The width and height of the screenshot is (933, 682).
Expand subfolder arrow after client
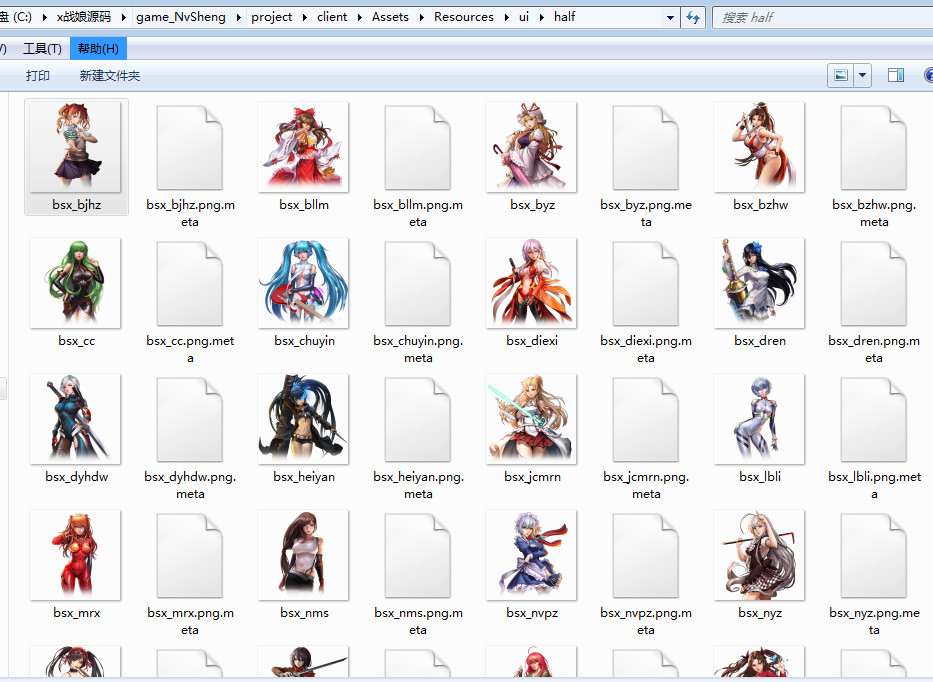(360, 17)
